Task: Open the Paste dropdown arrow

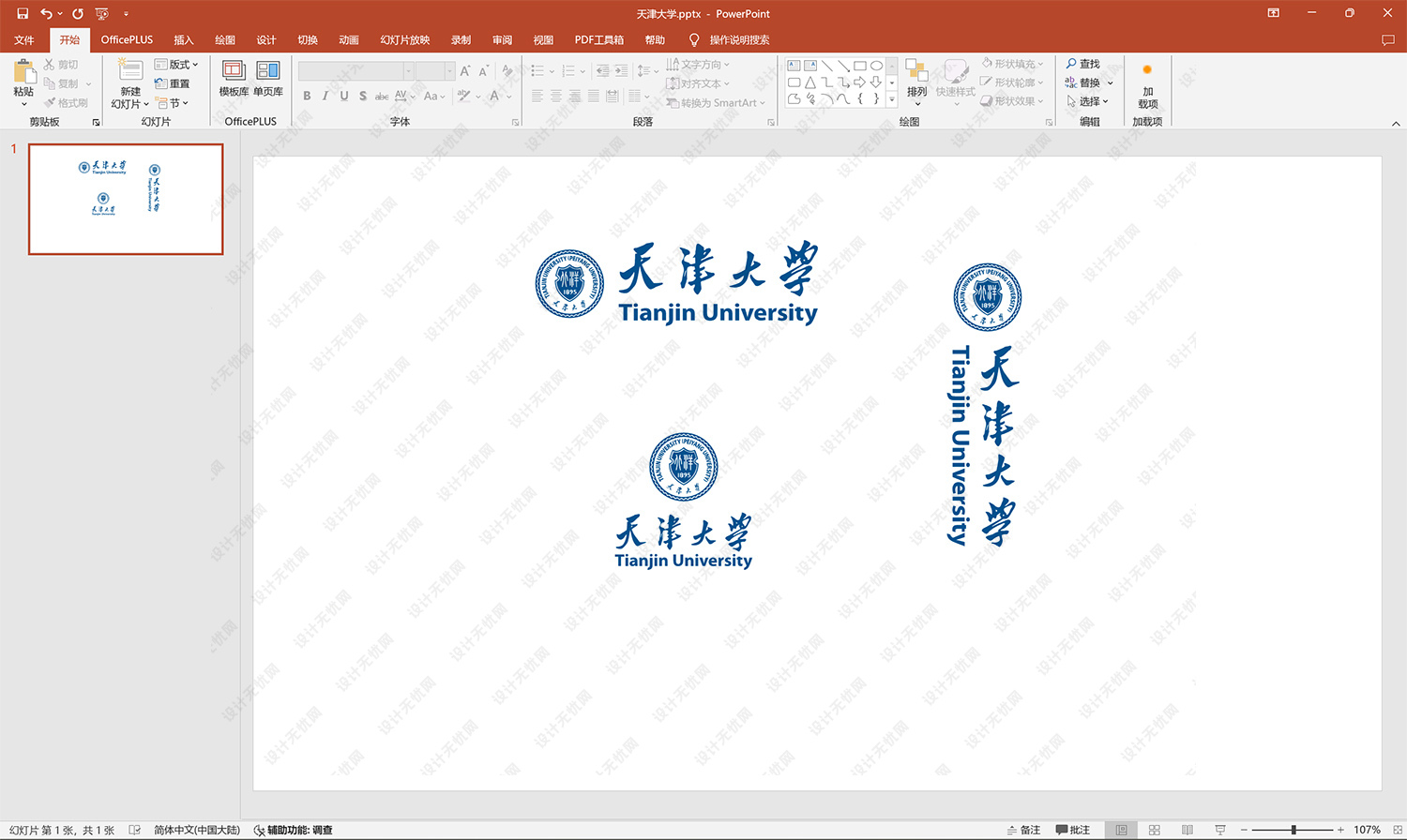Action: tap(23, 104)
